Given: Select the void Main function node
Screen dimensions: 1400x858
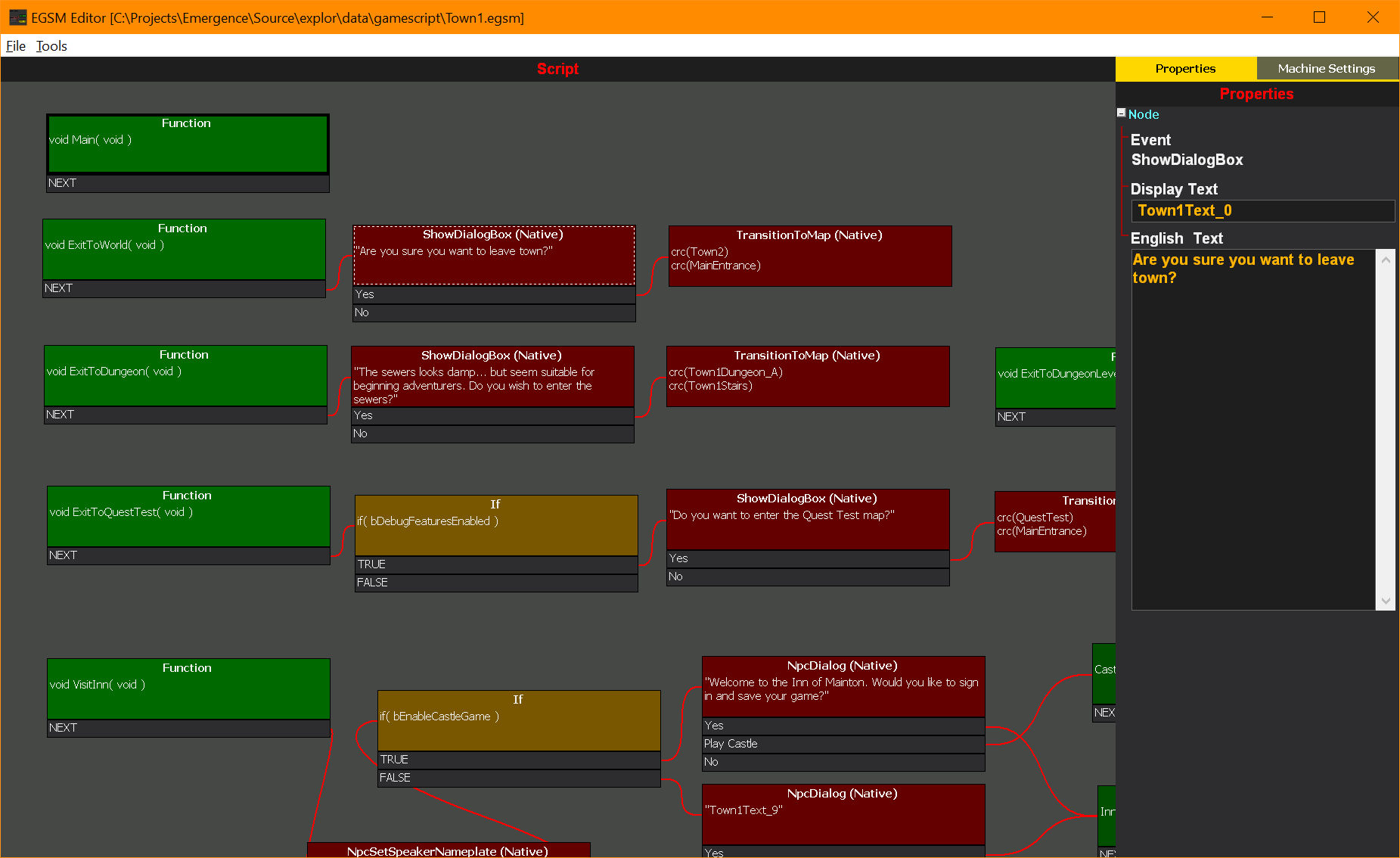Looking at the screenshot, I should (187, 144).
